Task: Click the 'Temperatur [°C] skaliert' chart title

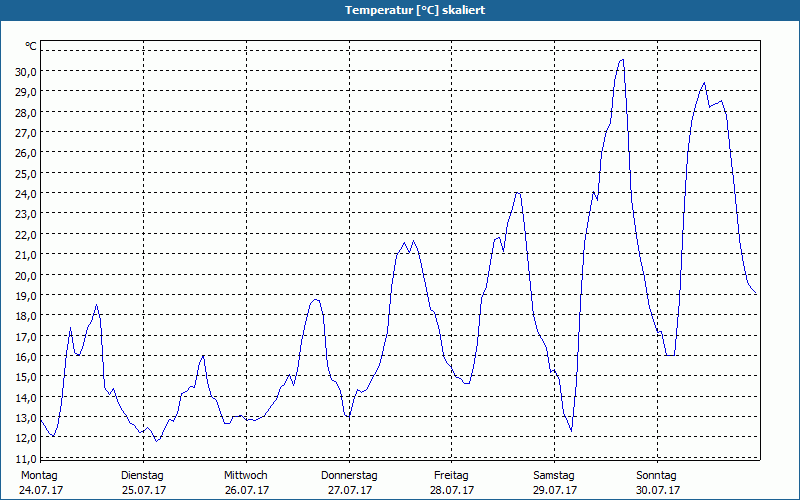Action: coord(415,10)
